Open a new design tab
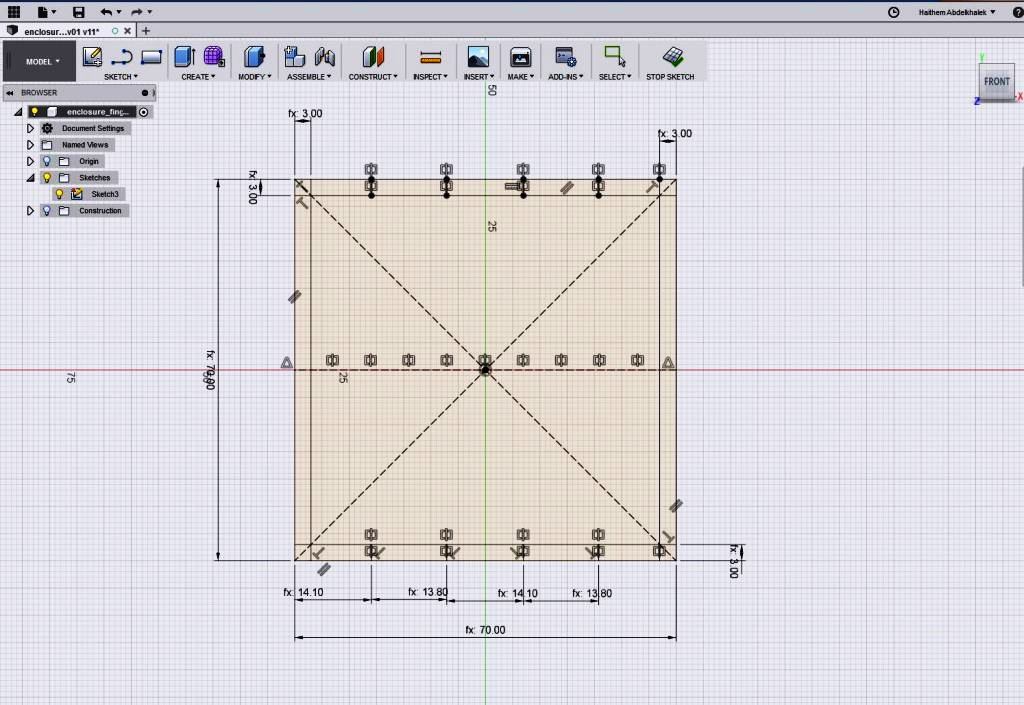This screenshot has width=1024, height=705. coord(146,31)
